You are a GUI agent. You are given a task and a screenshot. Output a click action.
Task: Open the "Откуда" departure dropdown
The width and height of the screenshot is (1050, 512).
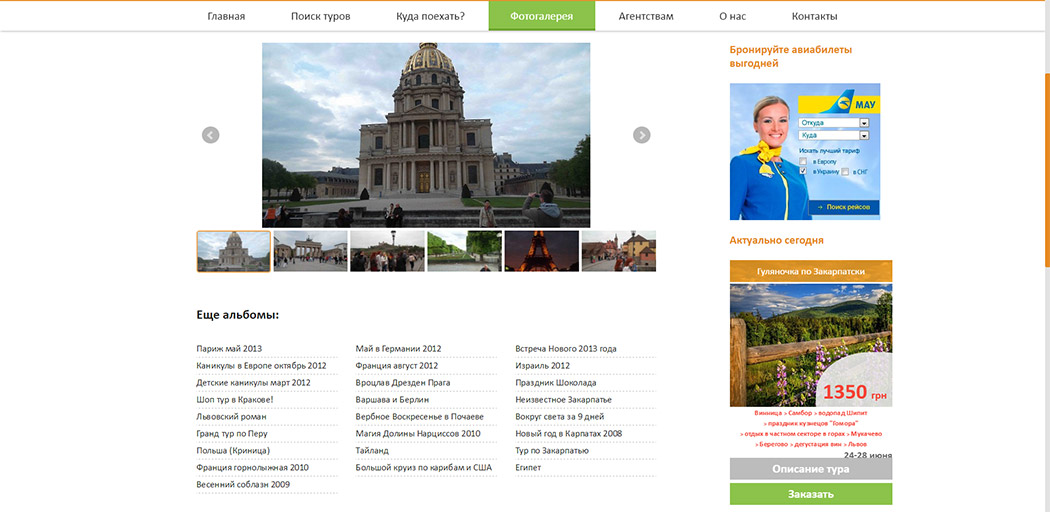[864, 123]
